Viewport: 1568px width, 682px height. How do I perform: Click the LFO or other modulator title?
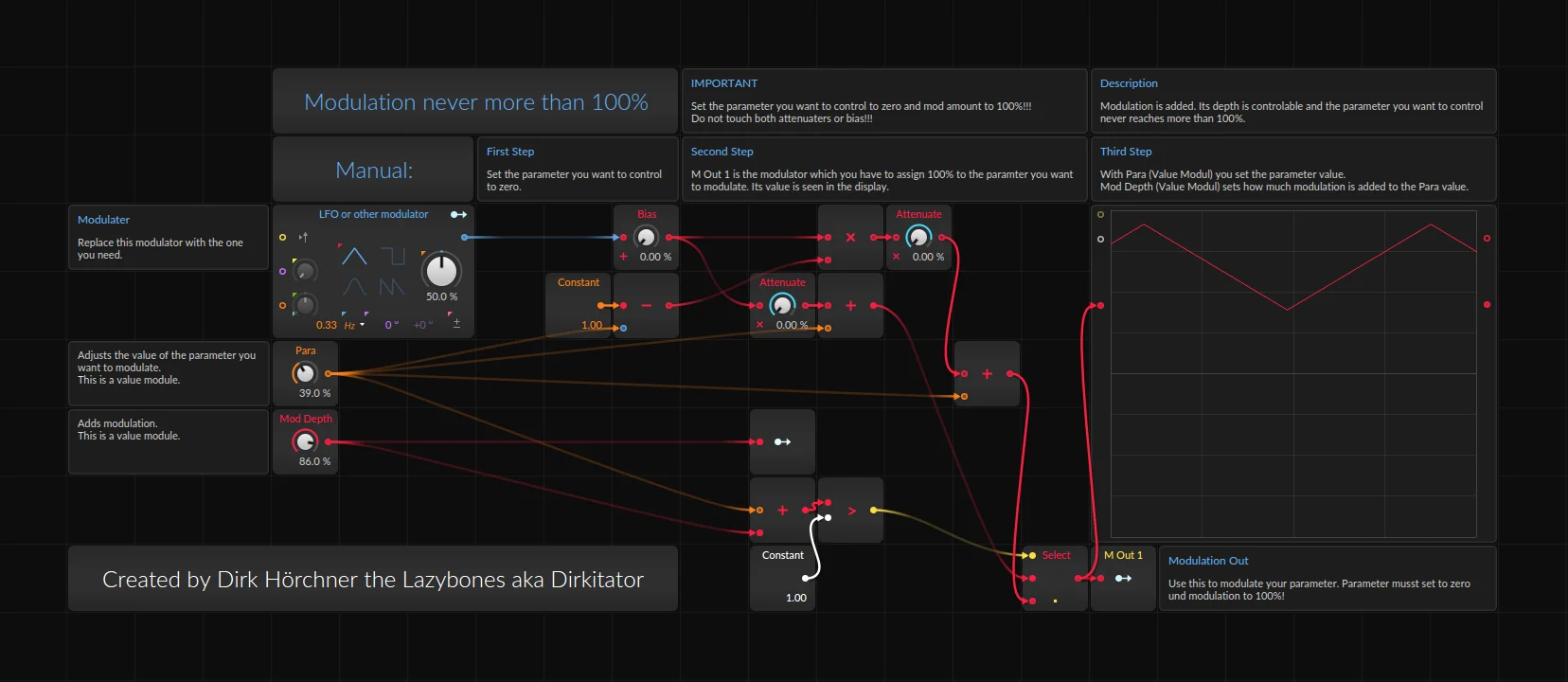pyautogui.click(x=373, y=214)
